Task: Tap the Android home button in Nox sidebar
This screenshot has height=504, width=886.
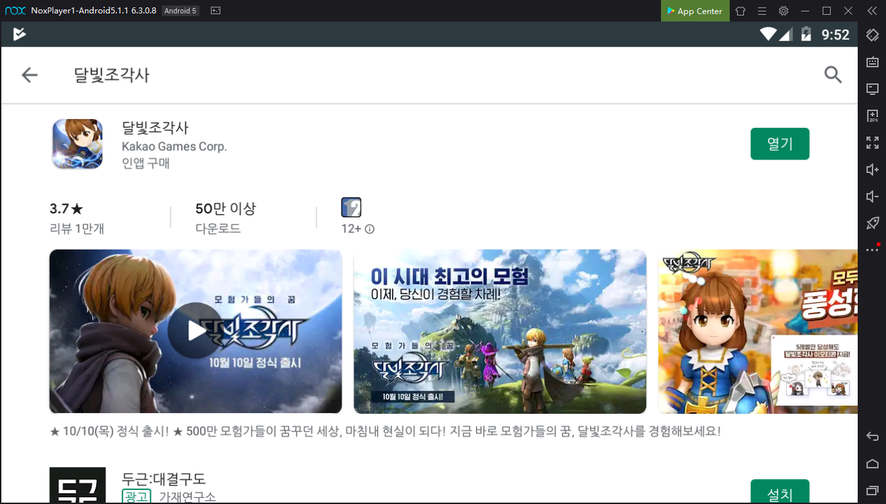Action: [x=872, y=464]
